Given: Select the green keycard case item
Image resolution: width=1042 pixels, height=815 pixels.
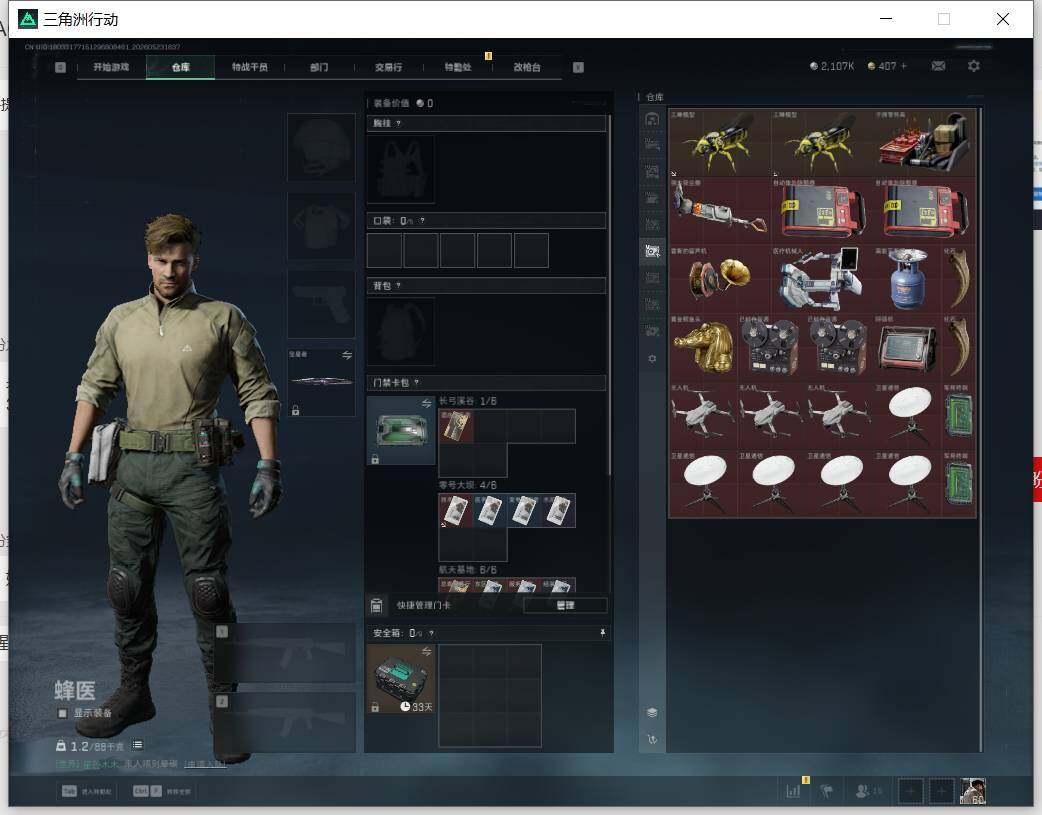Looking at the screenshot, I should [x=401, y=430].
